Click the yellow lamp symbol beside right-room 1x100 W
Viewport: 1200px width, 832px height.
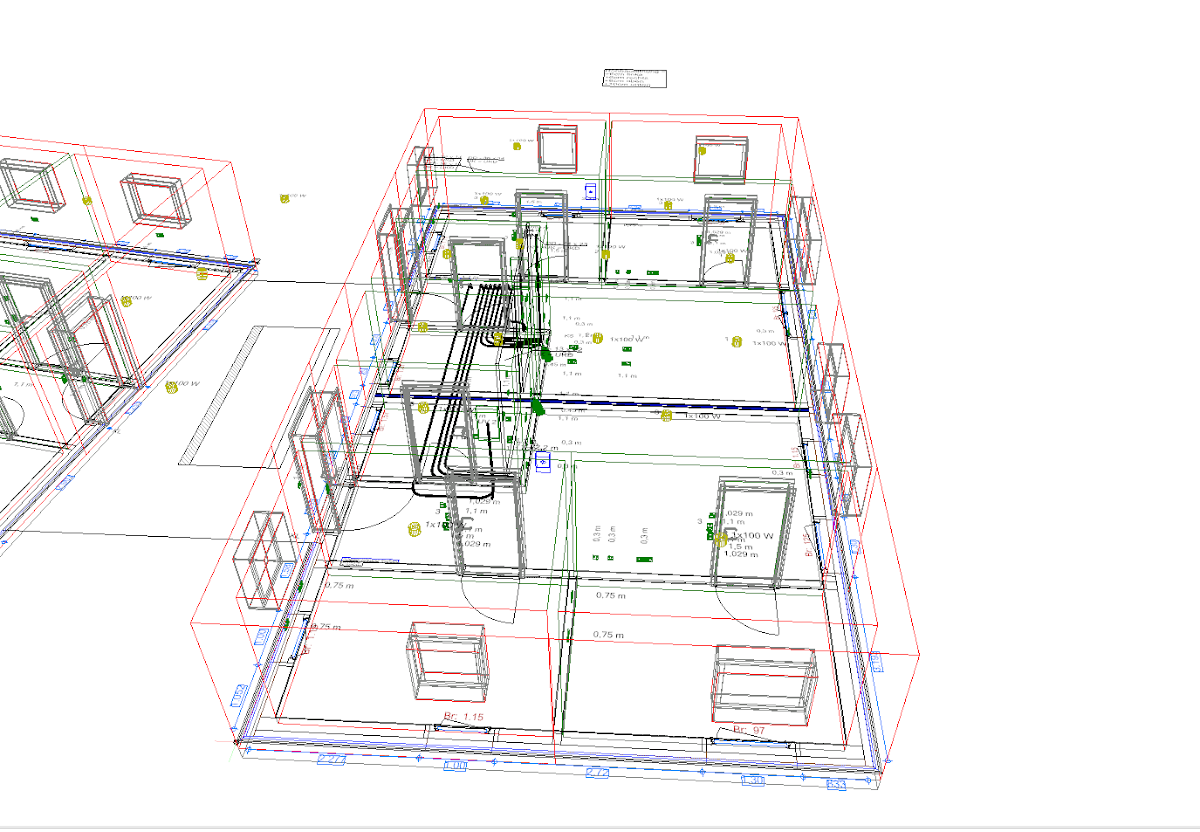pyautogui.click(x=733, y=343)
